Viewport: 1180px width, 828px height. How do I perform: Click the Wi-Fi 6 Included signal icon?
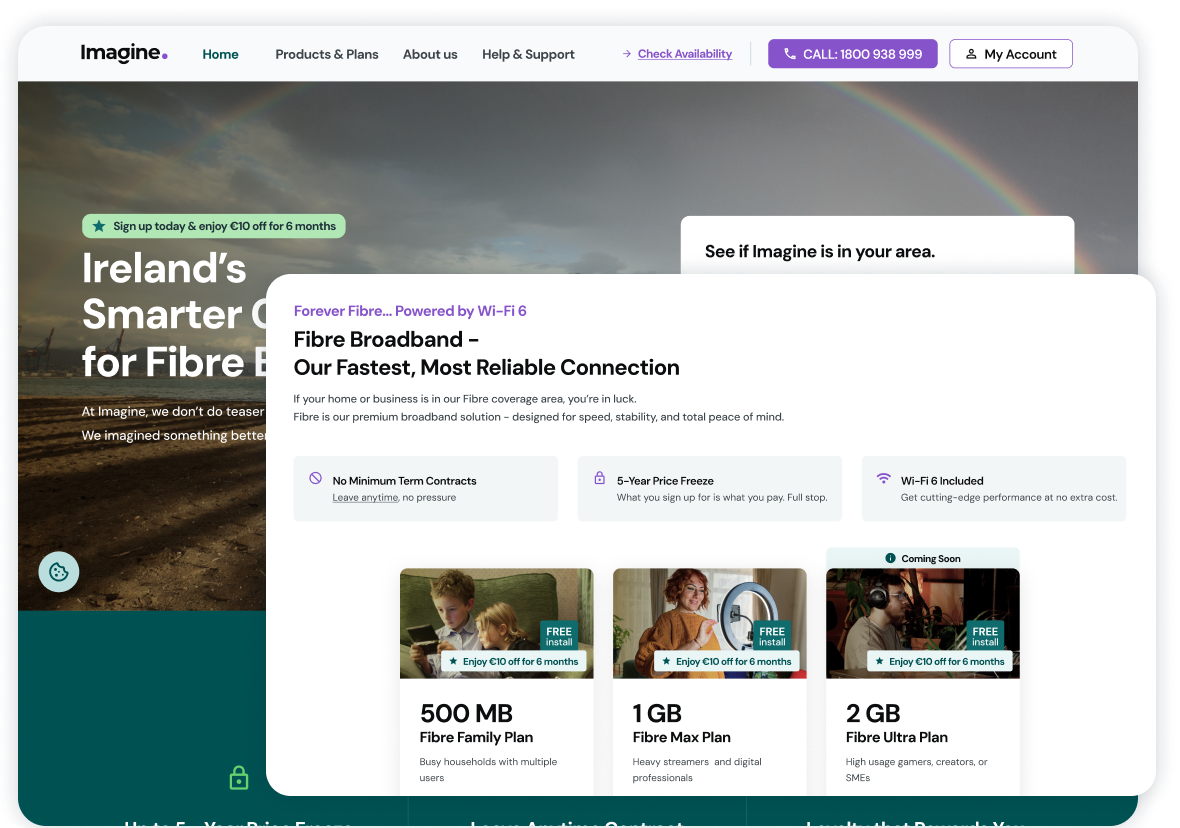click(x=884, y=479)
